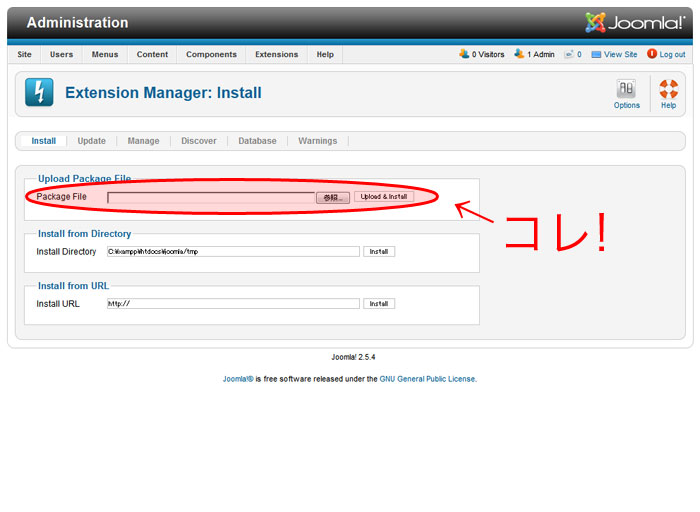Switch to the Update tab
The width and height of the screenshot is (700, 512).
(91, 141)
